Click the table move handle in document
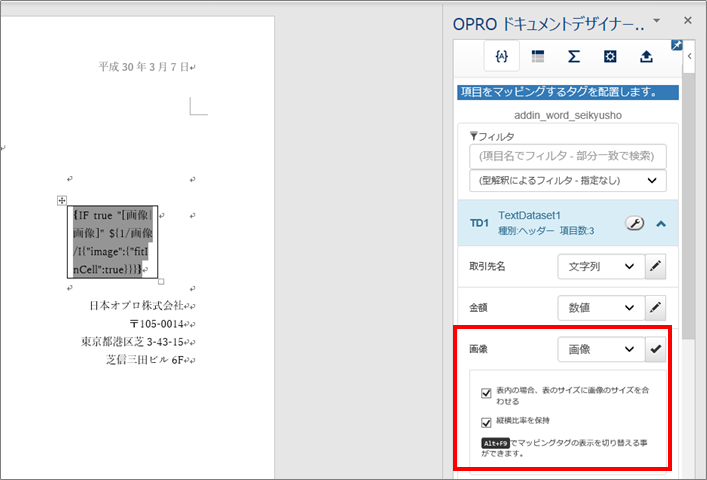 [62, 202]
